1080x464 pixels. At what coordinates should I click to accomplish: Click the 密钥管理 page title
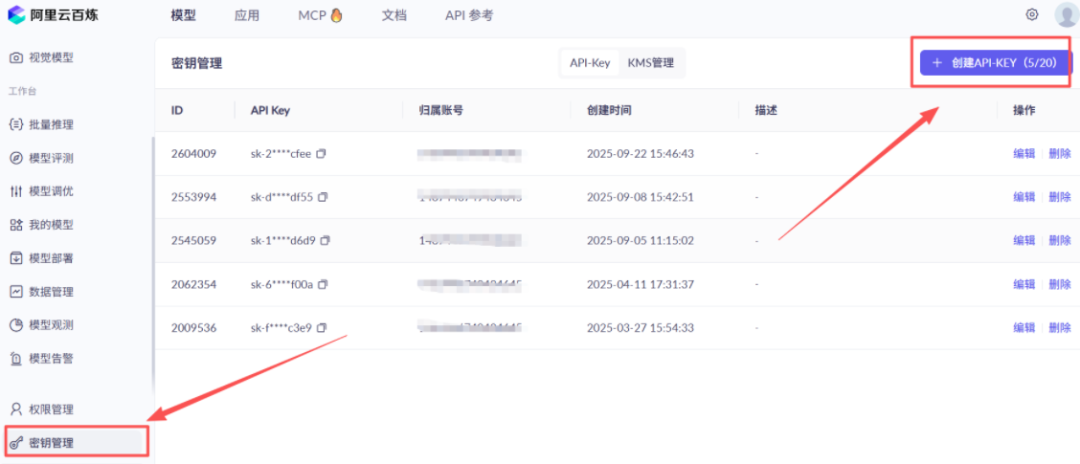point(196,64)
